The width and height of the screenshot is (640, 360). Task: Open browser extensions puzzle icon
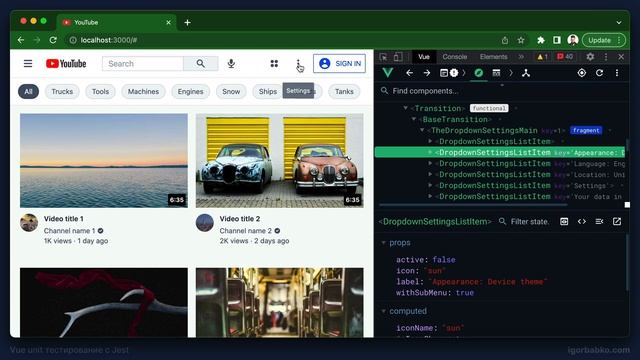(541, 40)
